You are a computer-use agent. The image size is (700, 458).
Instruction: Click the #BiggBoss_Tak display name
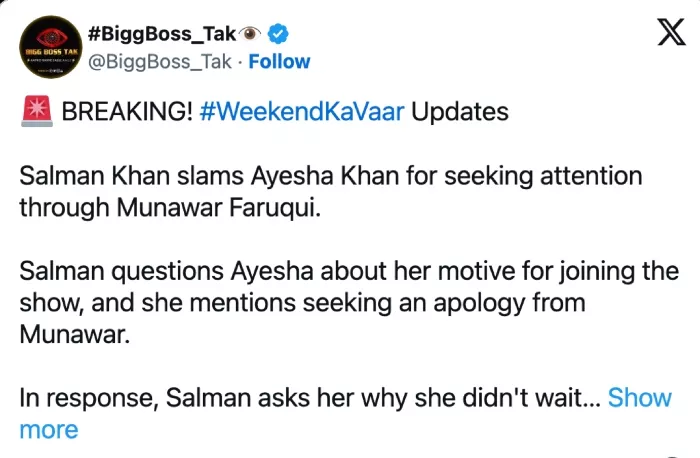(161, 34)
